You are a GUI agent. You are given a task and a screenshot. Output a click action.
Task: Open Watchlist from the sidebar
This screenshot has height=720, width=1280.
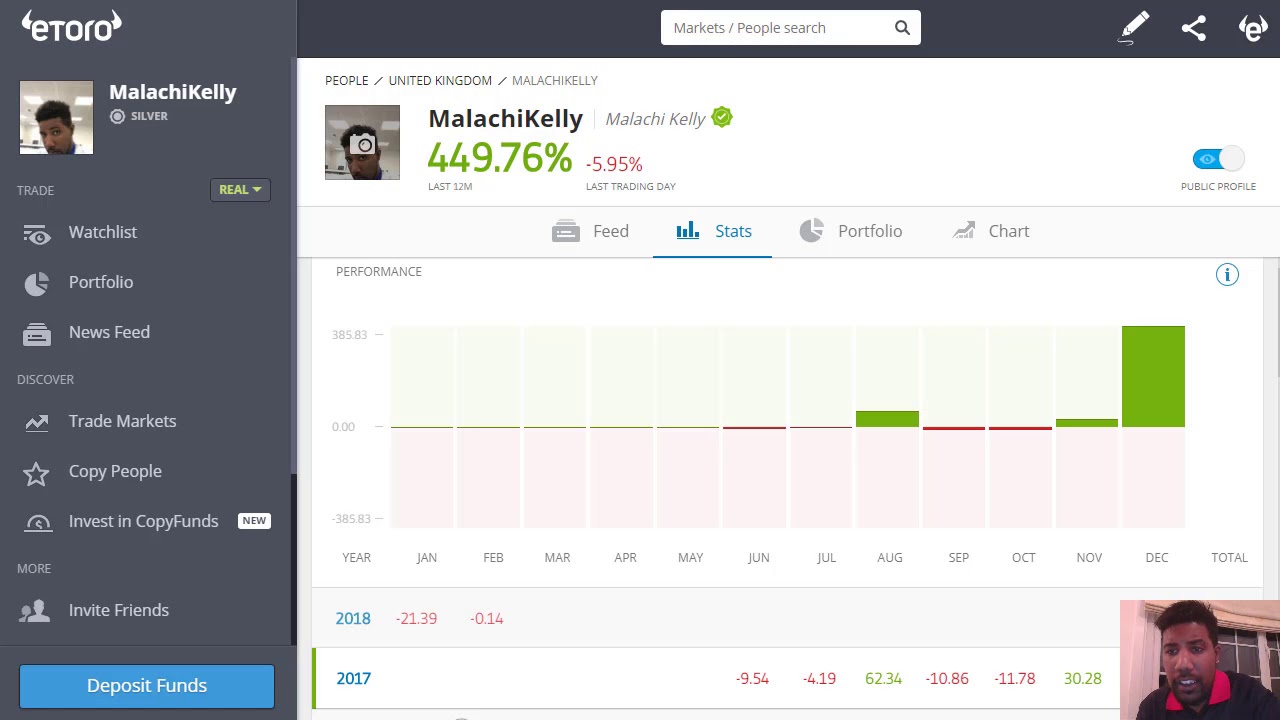click(x=103, y=232)
